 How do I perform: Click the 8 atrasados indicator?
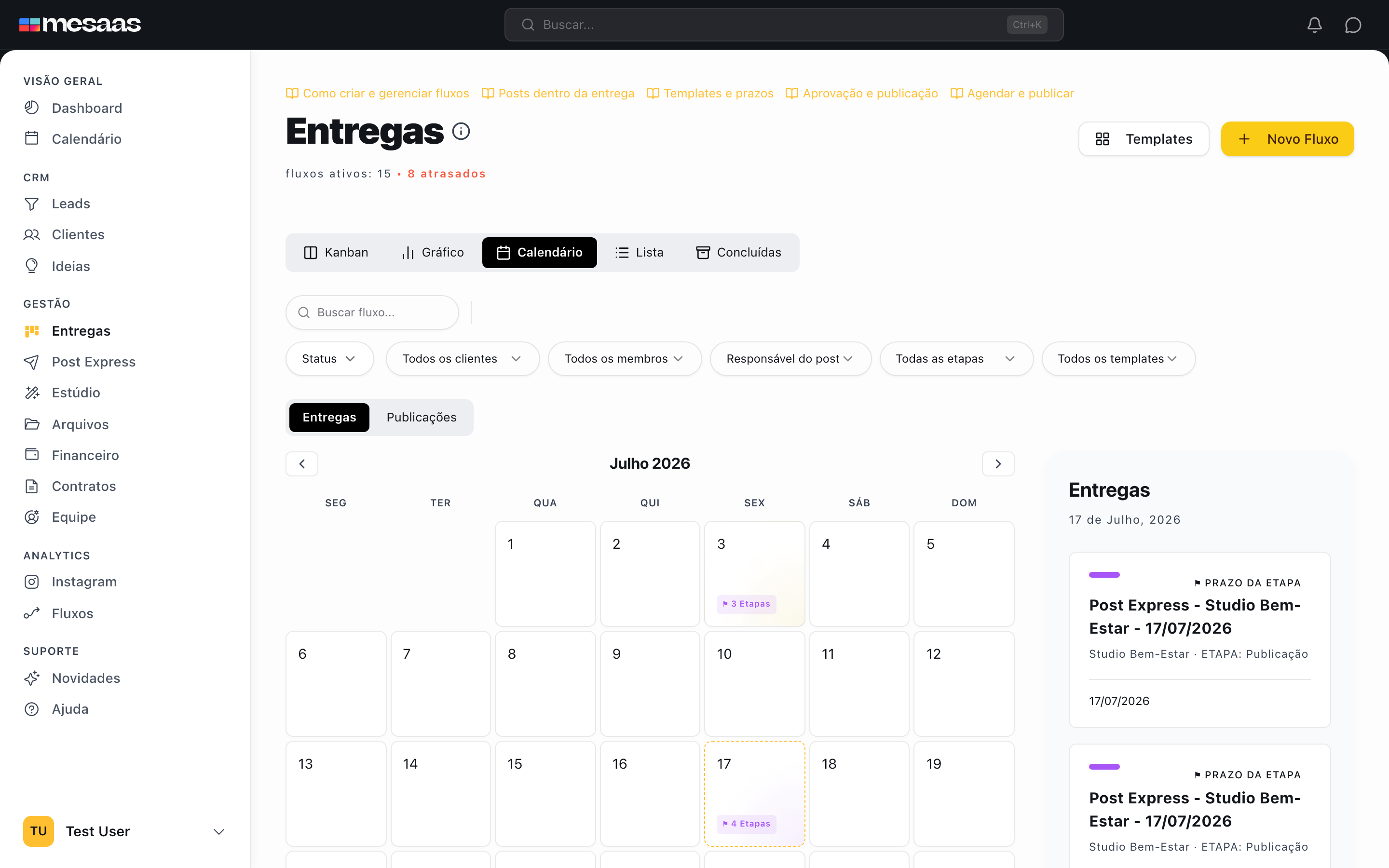(447, 174)
